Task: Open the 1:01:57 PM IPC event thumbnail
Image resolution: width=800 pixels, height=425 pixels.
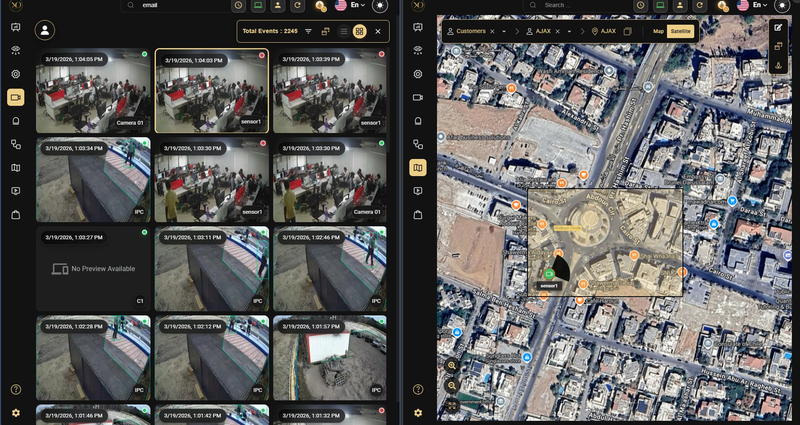Action: tap(330, 358)
